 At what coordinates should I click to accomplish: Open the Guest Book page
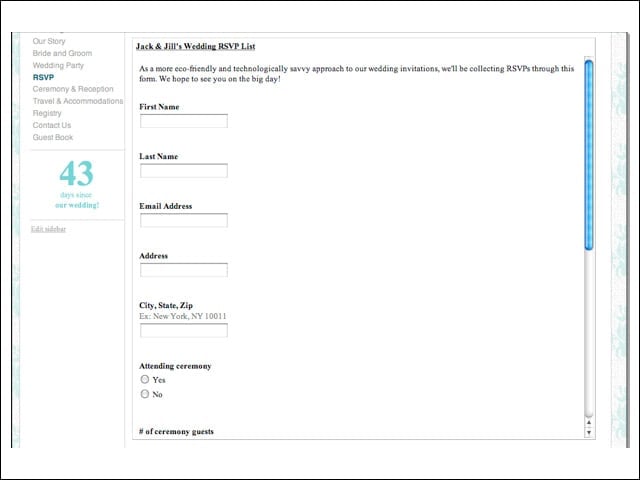click(x=53, y=137)
